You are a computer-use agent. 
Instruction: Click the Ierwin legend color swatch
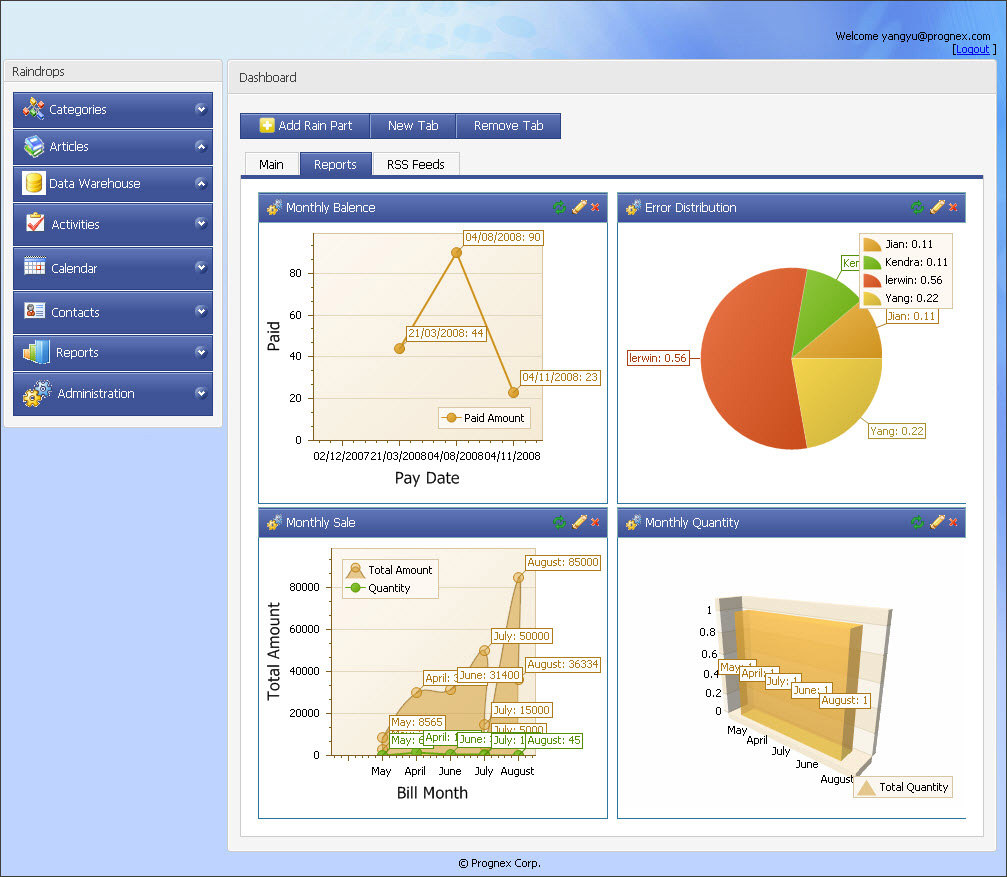(x=872, y=280)
